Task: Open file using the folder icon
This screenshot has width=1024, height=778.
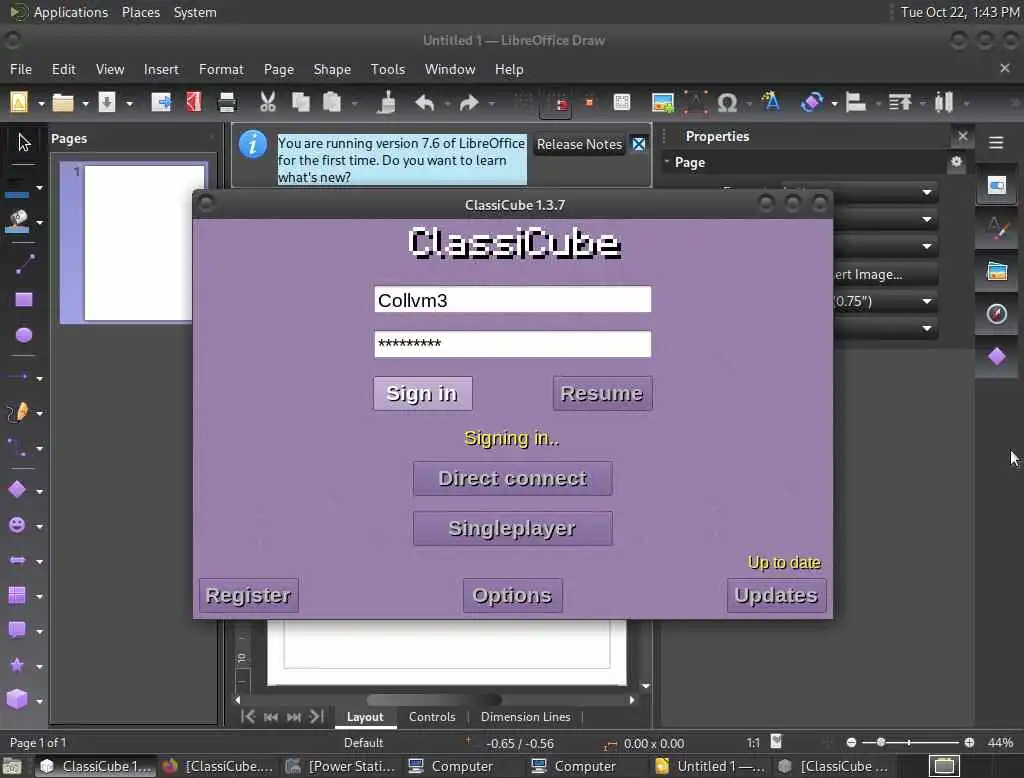Action: pyautogui.click(x=63, y=103)
